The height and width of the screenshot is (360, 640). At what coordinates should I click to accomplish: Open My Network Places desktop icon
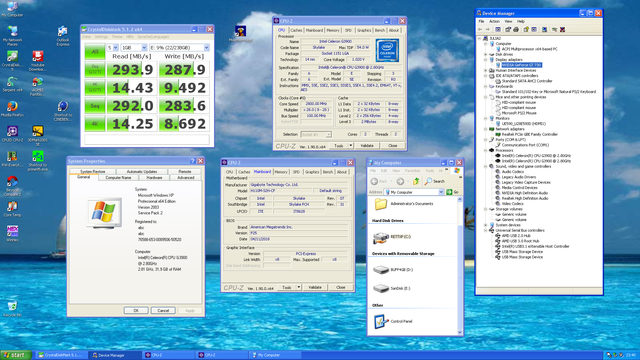tap(12, 36)
